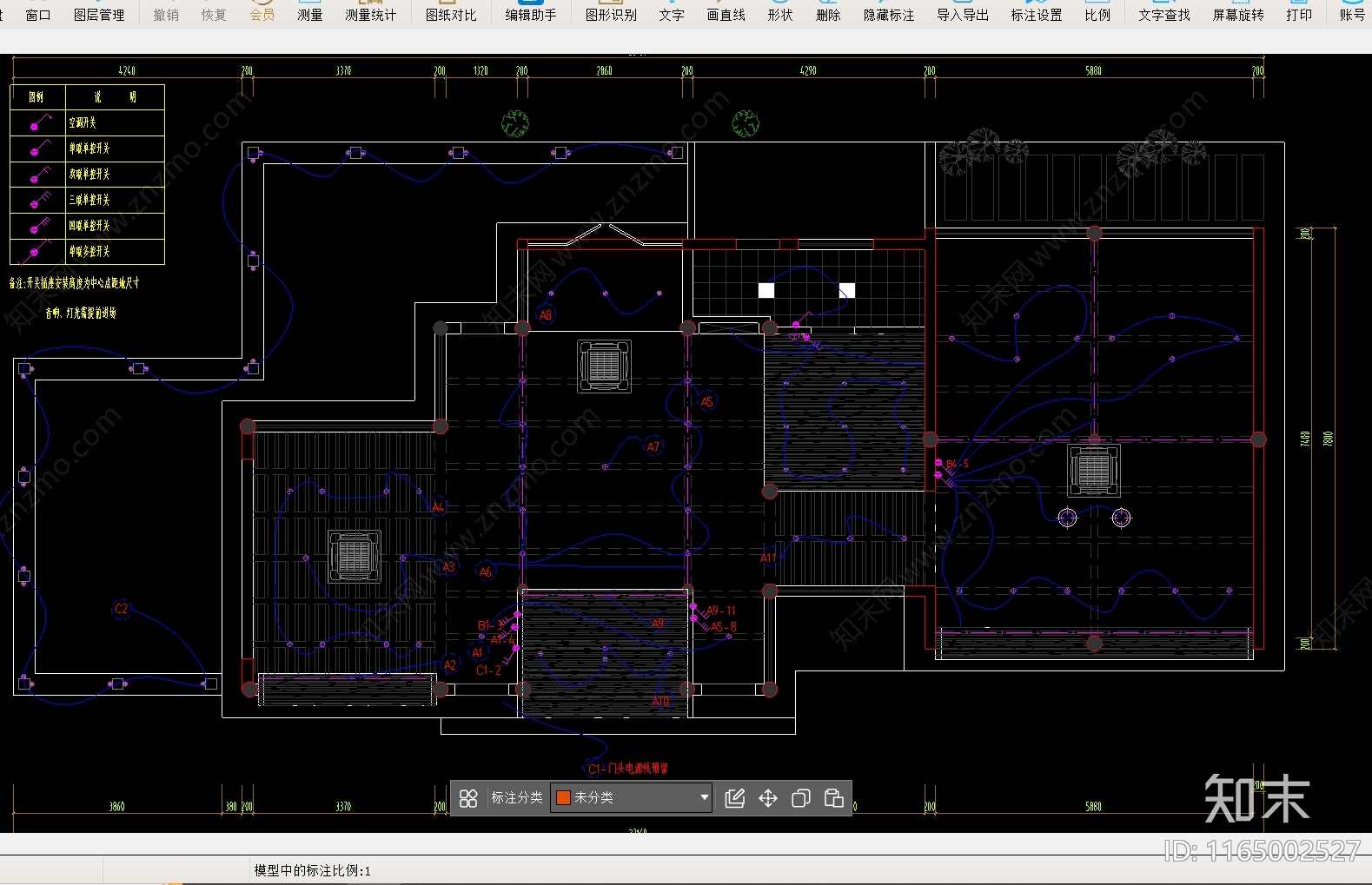Click circuit label A5 in drawing
Screen dimensions: 1372x885
coord(706,402)
